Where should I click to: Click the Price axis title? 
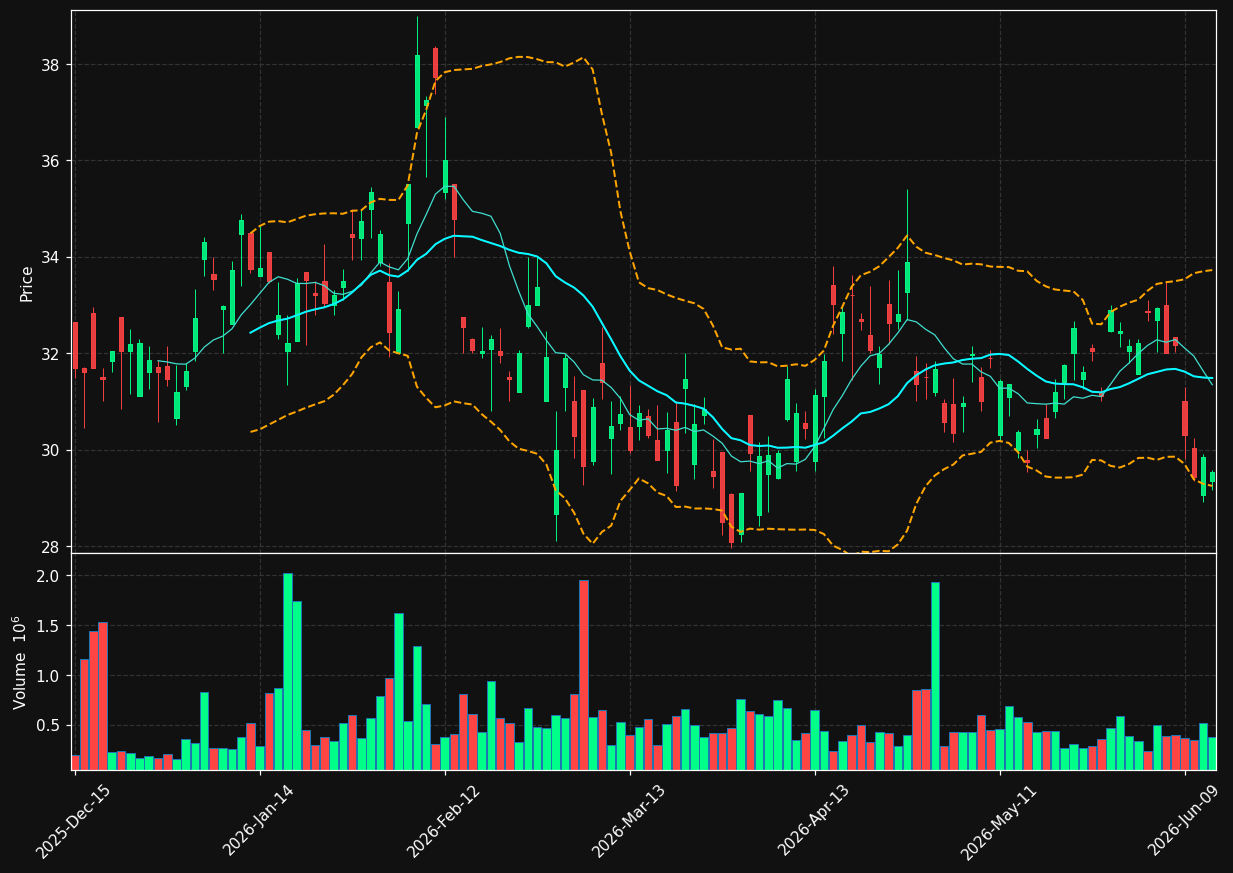tap(27, 283)
